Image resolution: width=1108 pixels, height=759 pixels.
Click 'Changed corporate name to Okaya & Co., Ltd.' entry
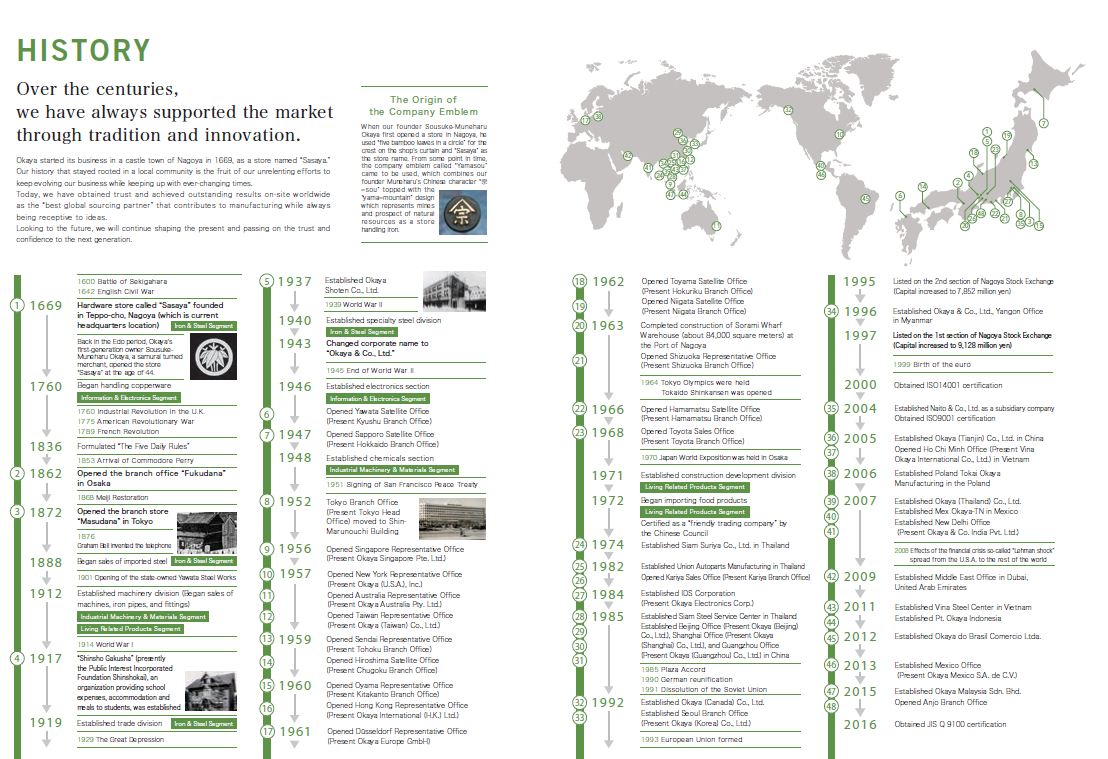point(377,348)
